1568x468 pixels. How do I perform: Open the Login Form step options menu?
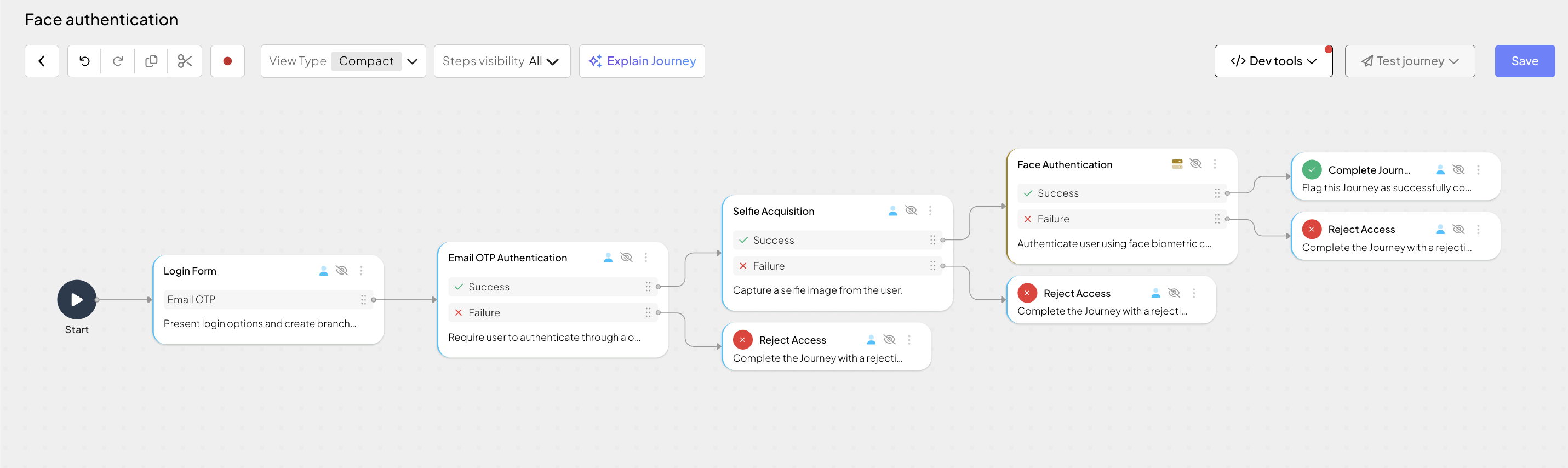362,270
